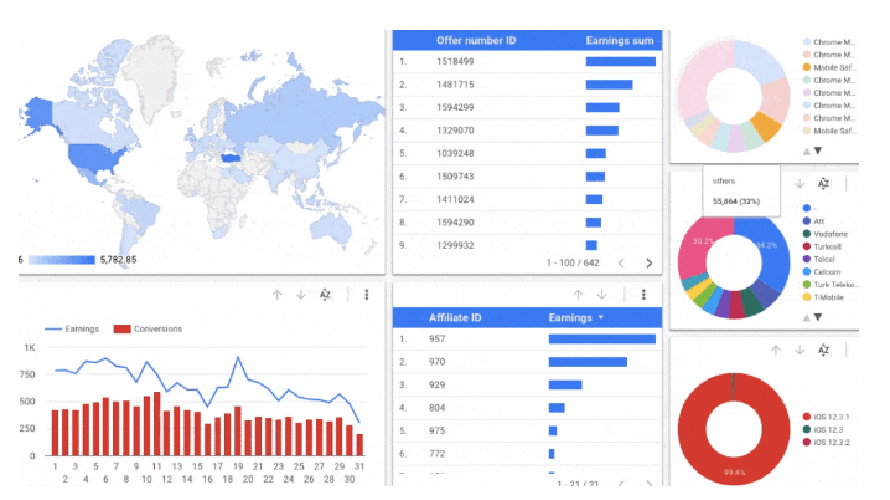Image resolution: width=890 pixels, height=500 pixels.
Task: Click drill-down arrow above iOS version donut
Action: [x=799, y=350]
